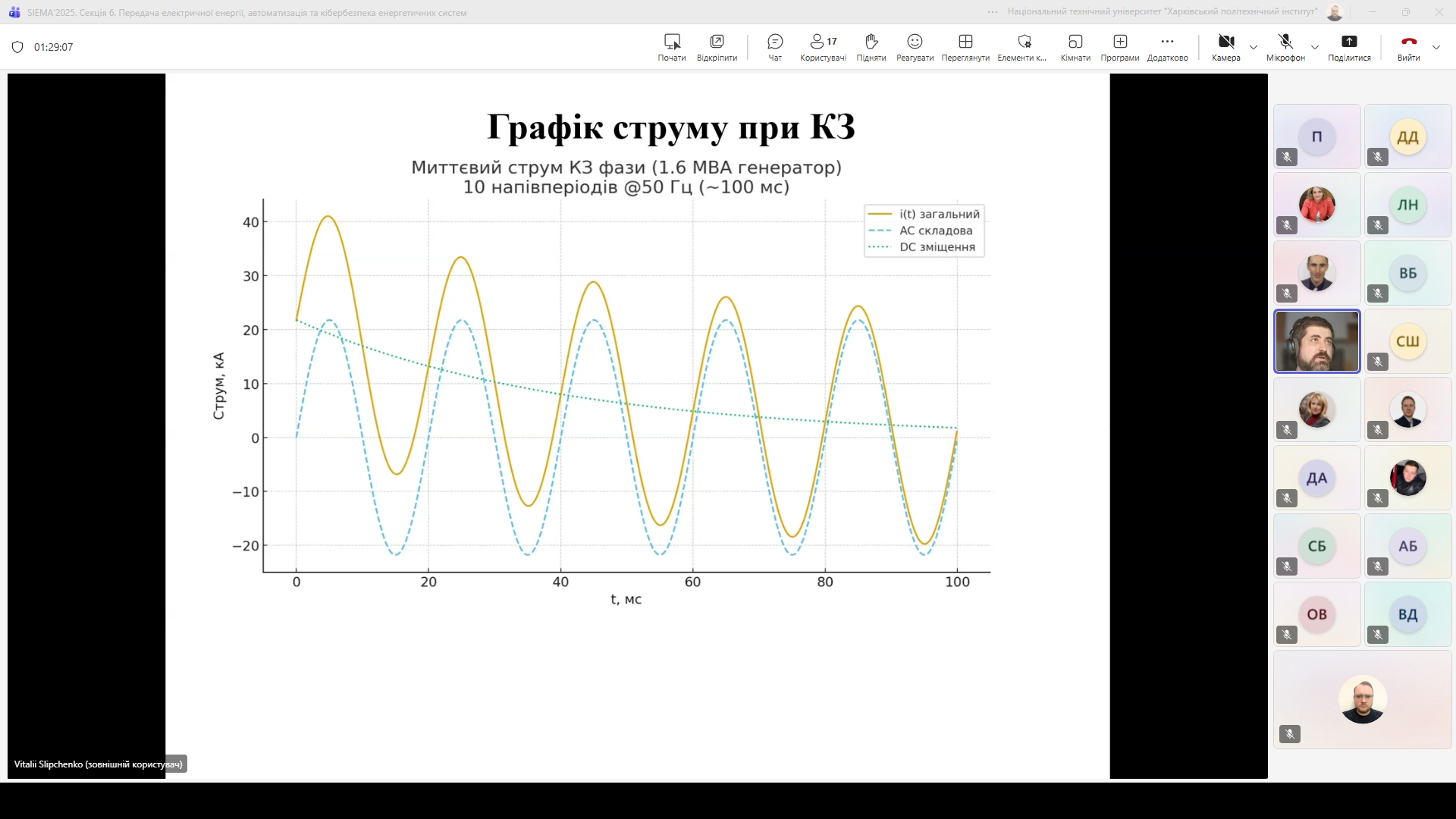Unmute the Мікрофон microphone
This screenshot has width=1456, height=819.
point(1285,46)
